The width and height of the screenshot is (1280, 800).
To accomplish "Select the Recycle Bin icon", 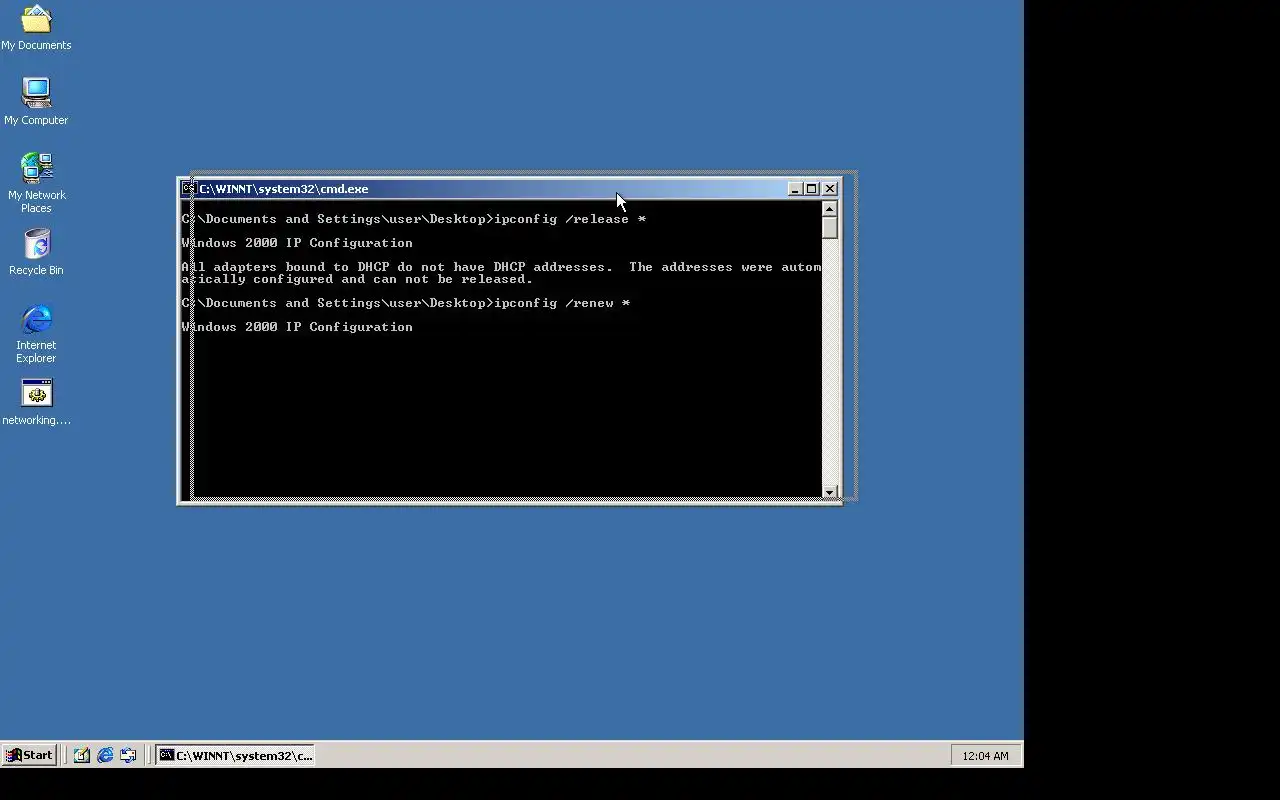I will (36, 252).
